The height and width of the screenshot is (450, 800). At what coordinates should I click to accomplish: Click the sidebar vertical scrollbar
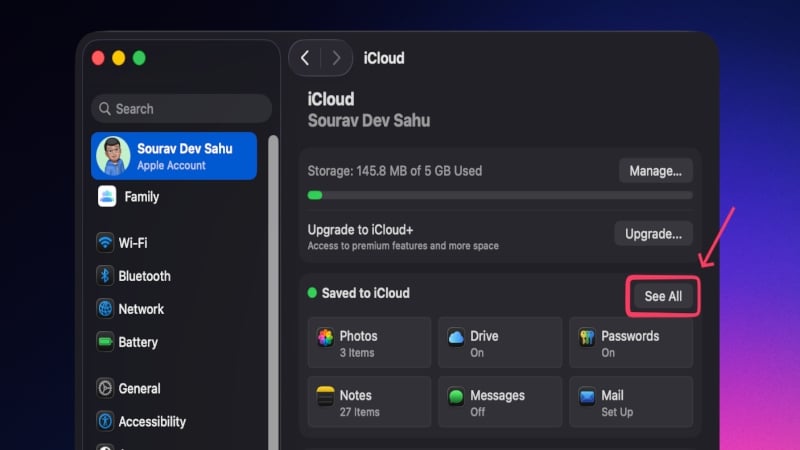(273, 292)
